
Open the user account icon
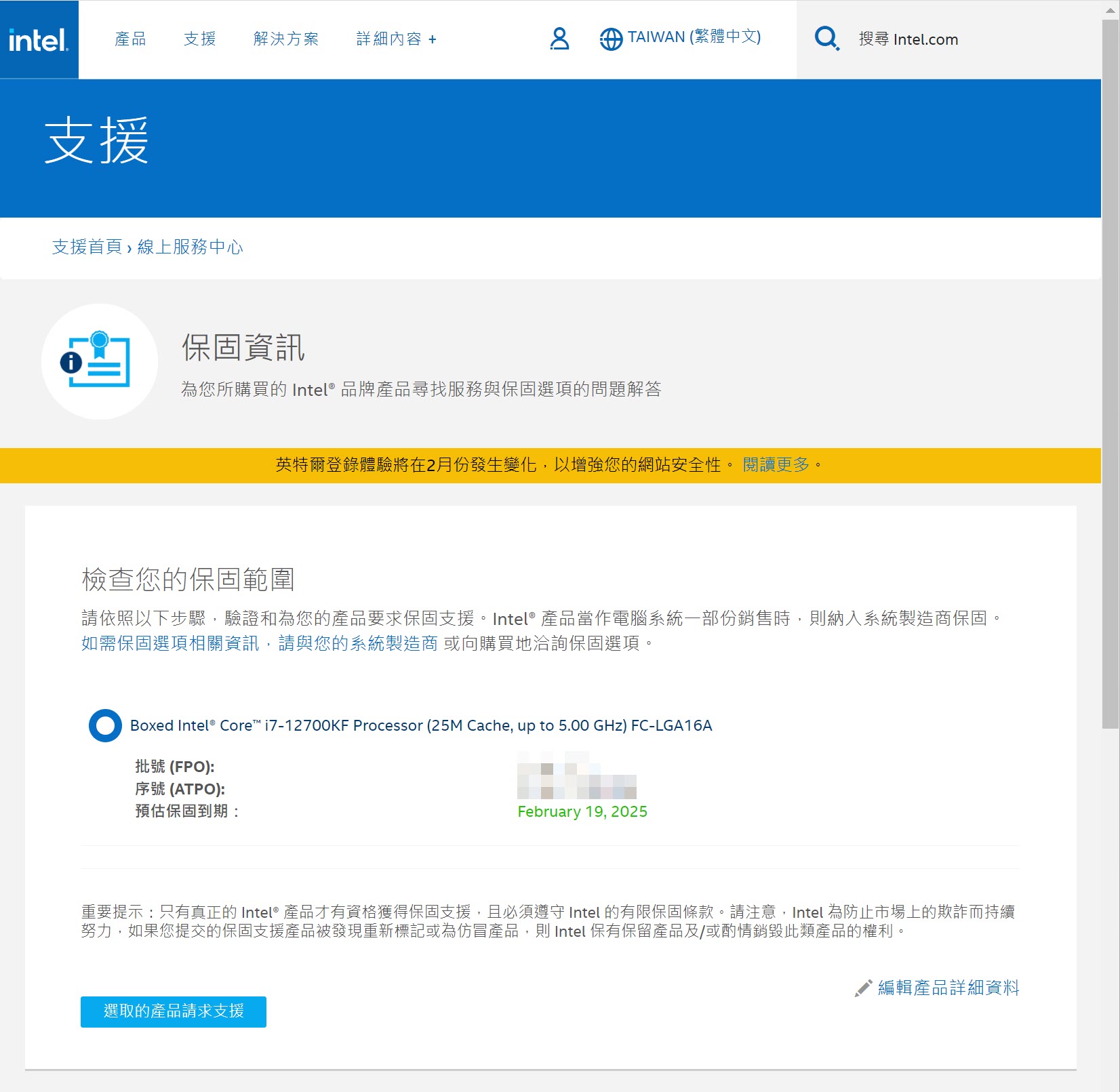(559, 39)
